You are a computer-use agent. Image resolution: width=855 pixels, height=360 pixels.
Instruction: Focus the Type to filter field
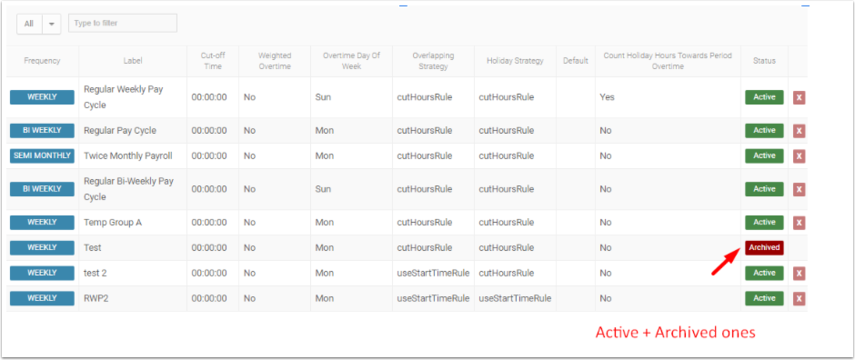tap(123, 23)
